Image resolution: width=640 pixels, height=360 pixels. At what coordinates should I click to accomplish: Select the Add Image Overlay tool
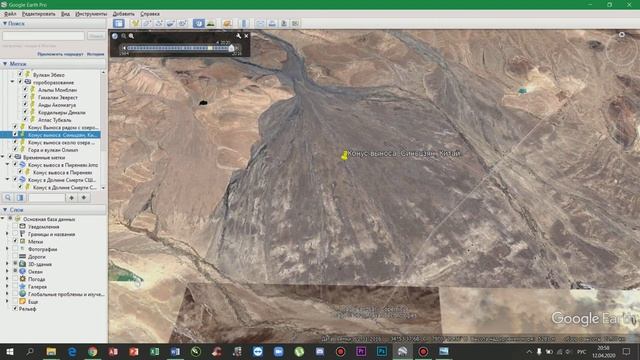(170, 24)
